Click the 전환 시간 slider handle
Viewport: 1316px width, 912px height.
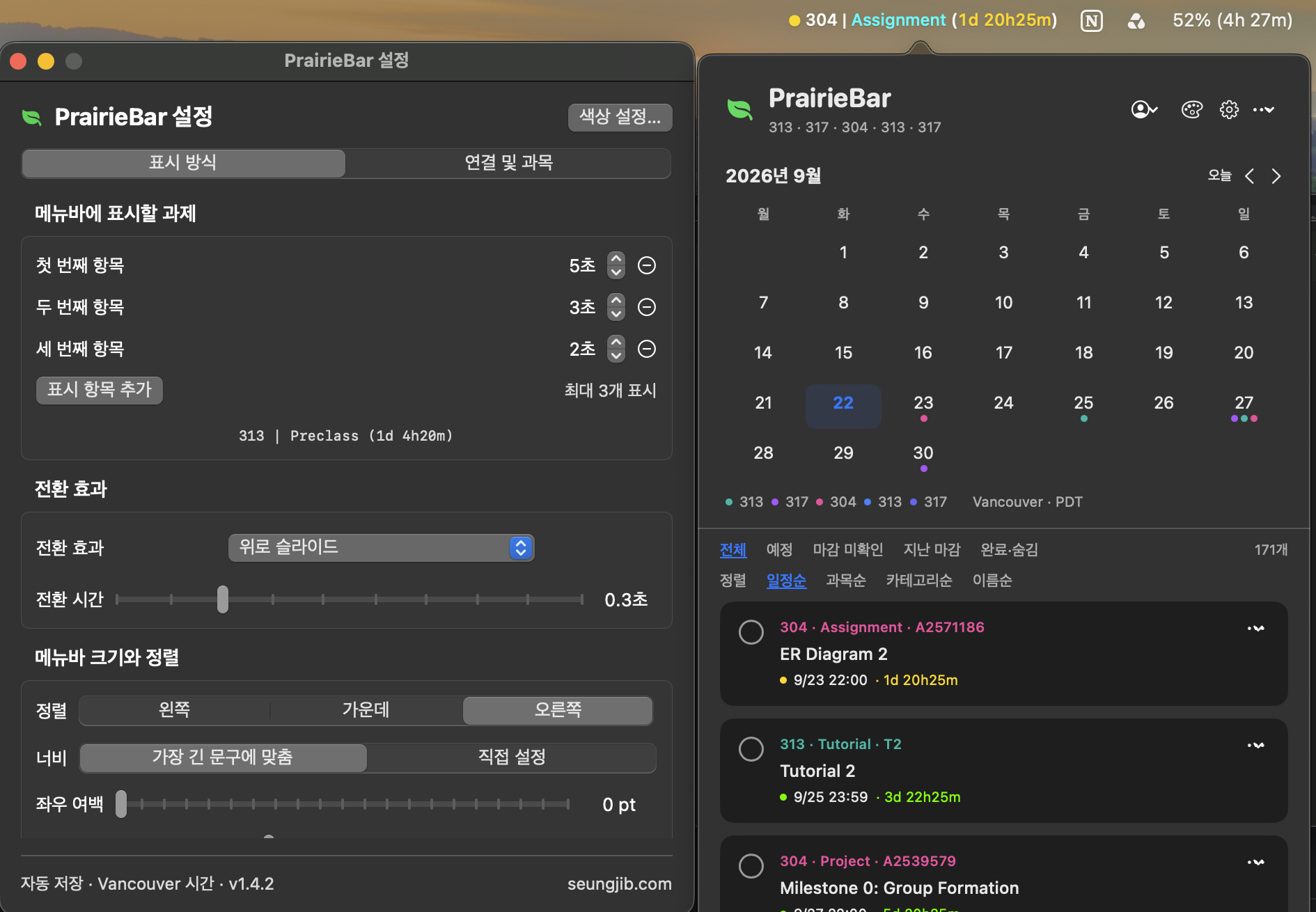[222, 599]
